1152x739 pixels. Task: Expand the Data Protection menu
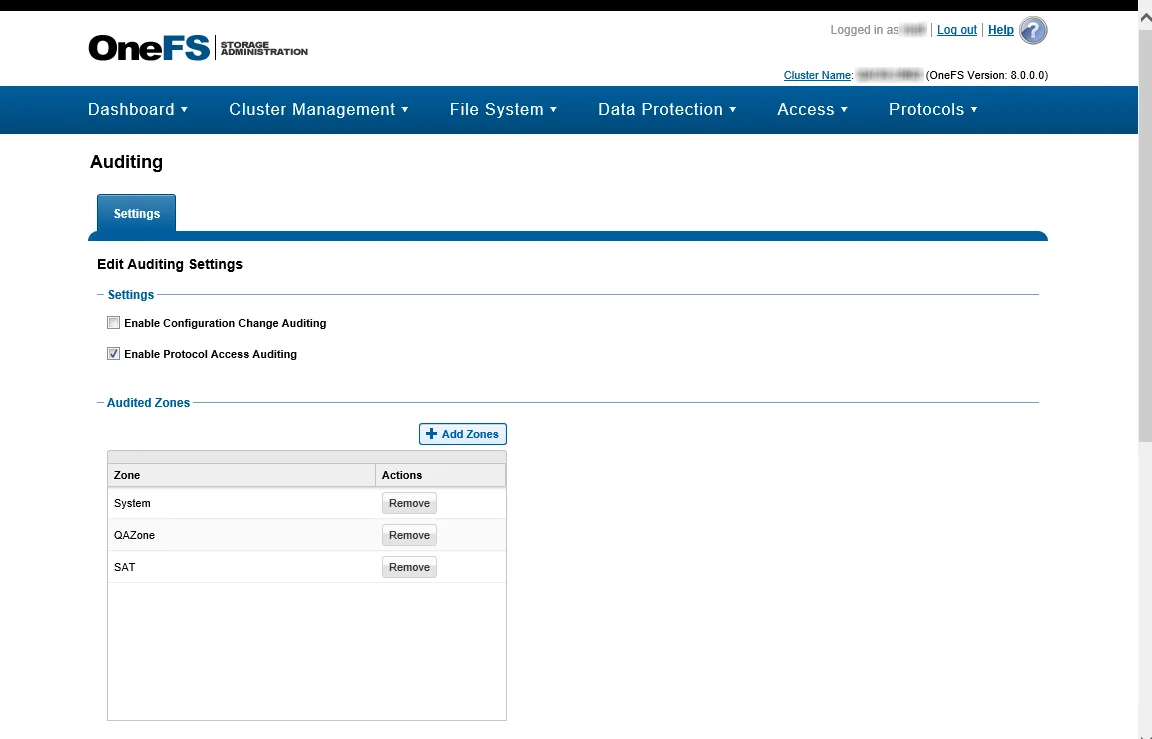pyautogui.click(x=667, y=109)
